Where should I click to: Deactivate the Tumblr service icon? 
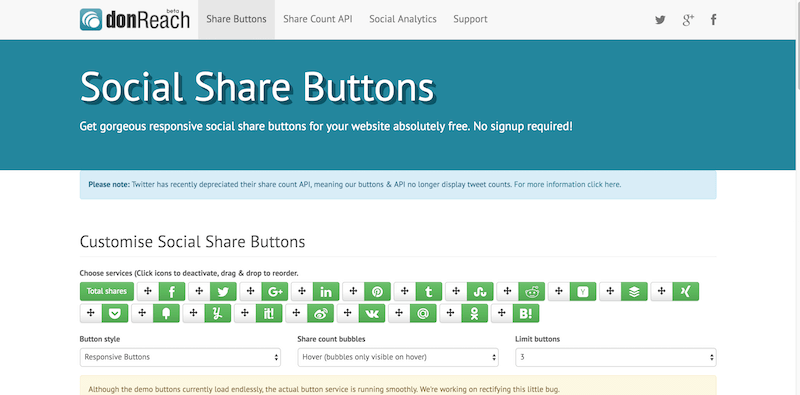429,291
